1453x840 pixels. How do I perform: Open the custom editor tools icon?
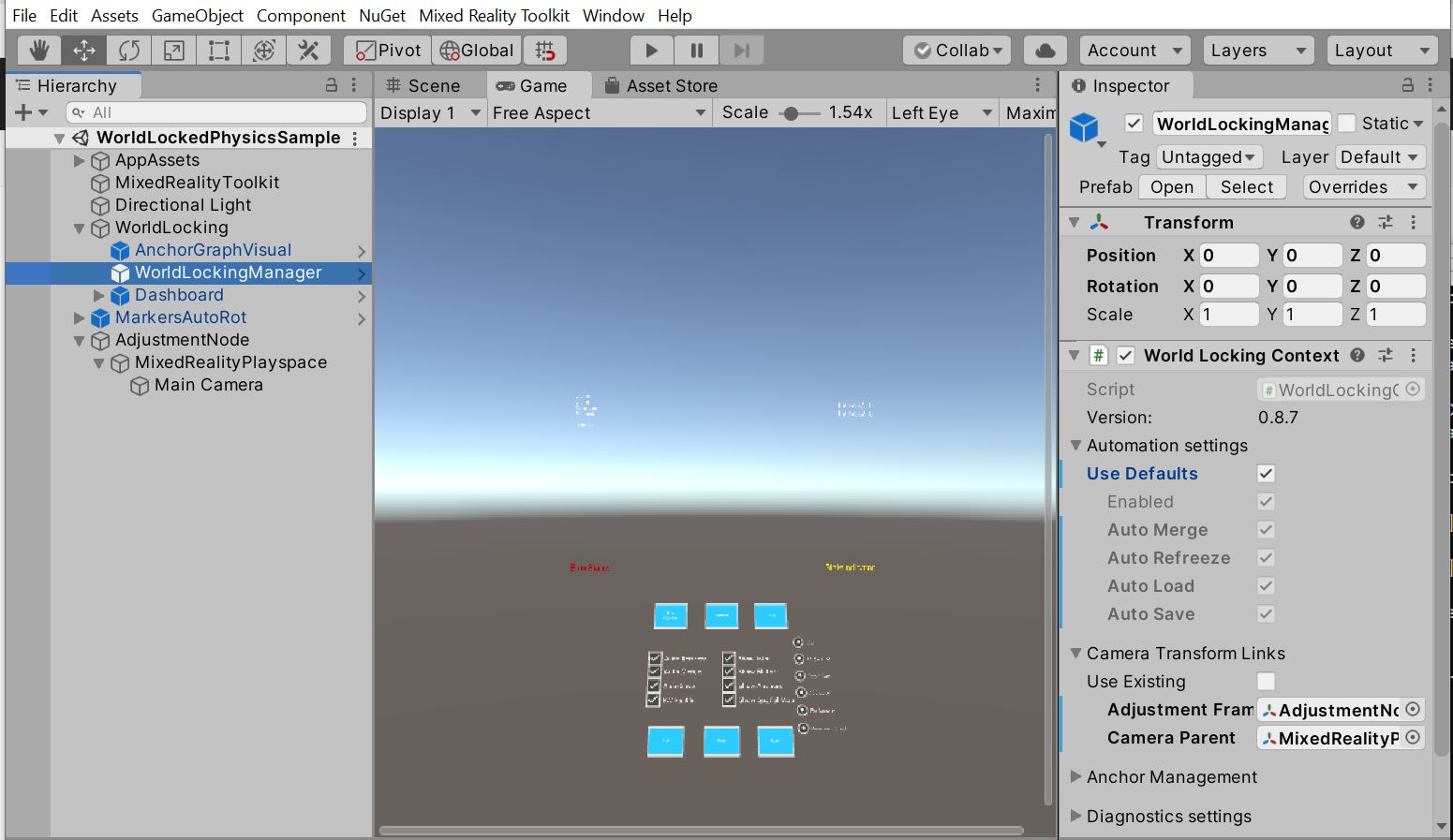[x=308, y=50]
